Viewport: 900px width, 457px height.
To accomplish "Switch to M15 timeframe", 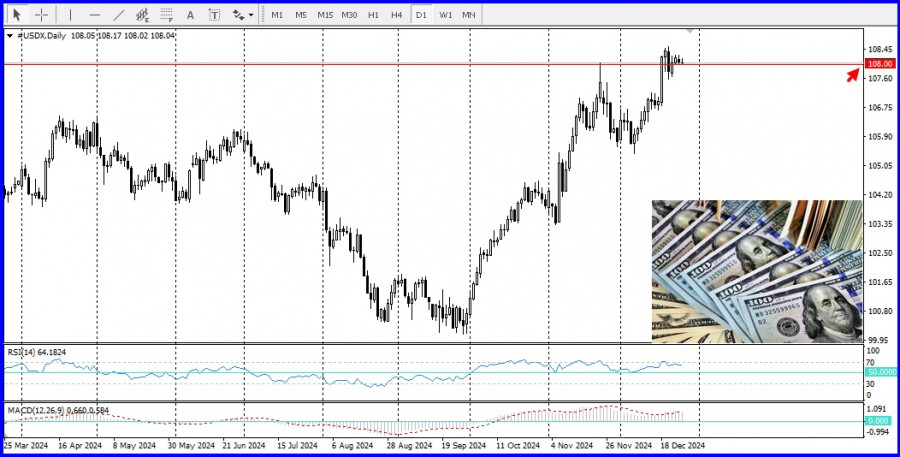I will point(325,15).
